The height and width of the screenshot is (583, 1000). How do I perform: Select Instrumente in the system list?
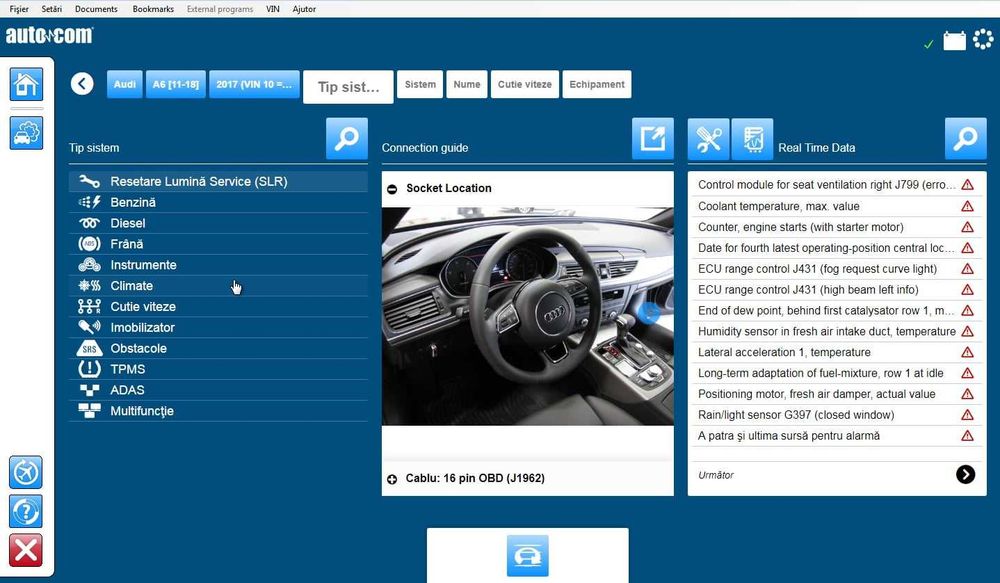[218, 265]
